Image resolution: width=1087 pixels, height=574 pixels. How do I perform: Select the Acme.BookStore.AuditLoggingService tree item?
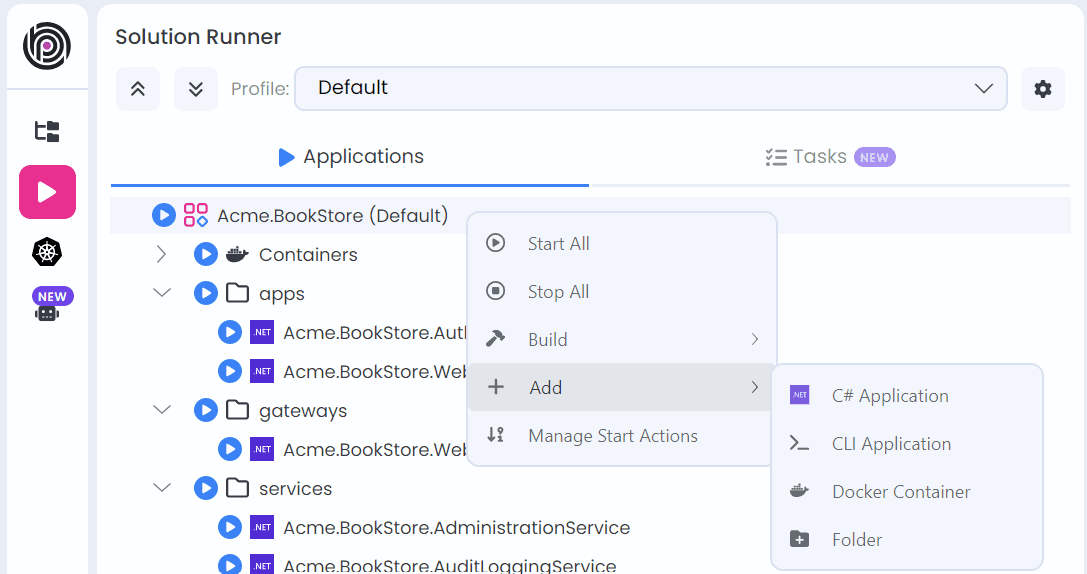click(x=449, y=565)
